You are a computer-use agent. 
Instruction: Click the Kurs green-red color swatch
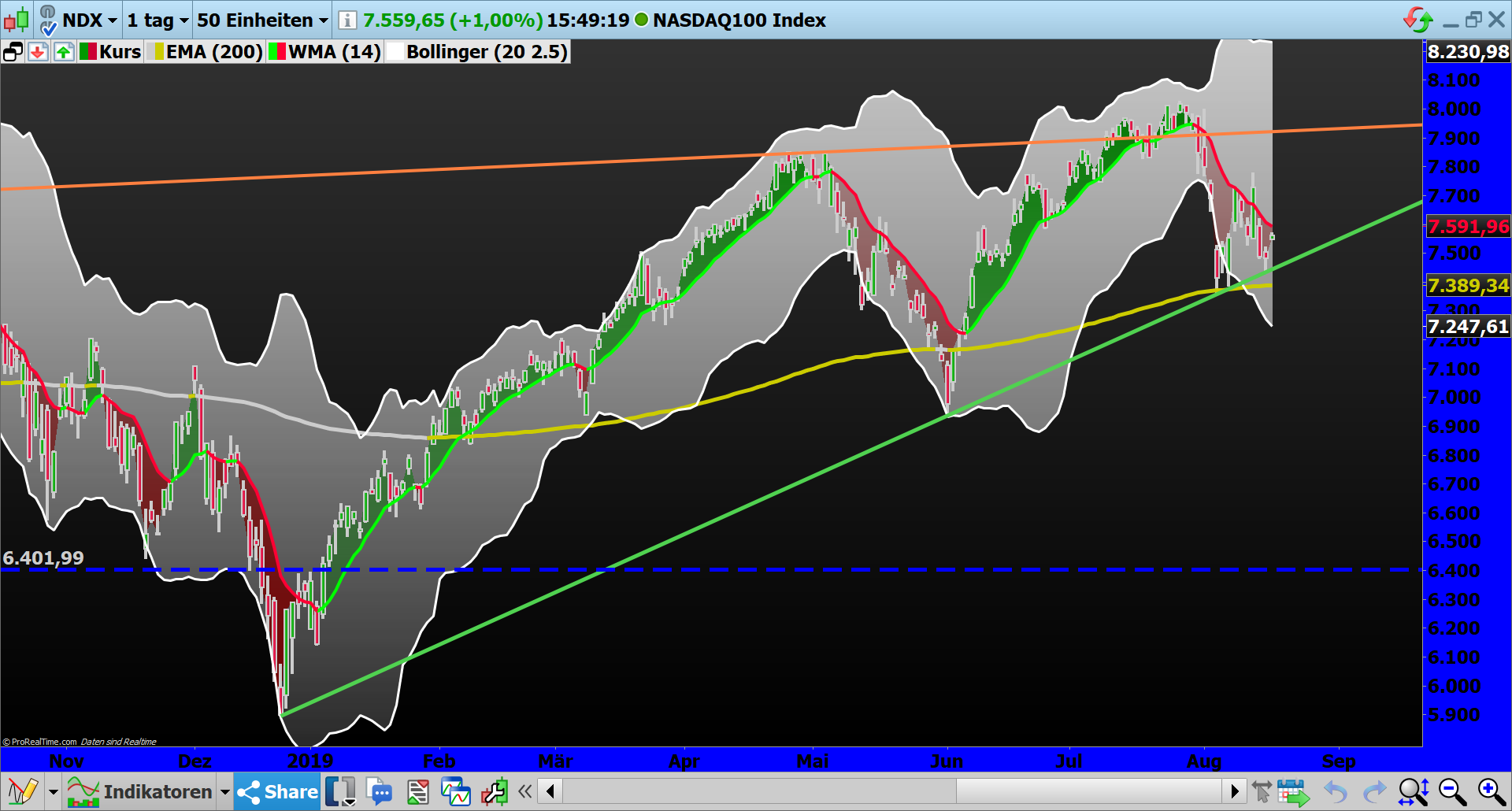87,52
